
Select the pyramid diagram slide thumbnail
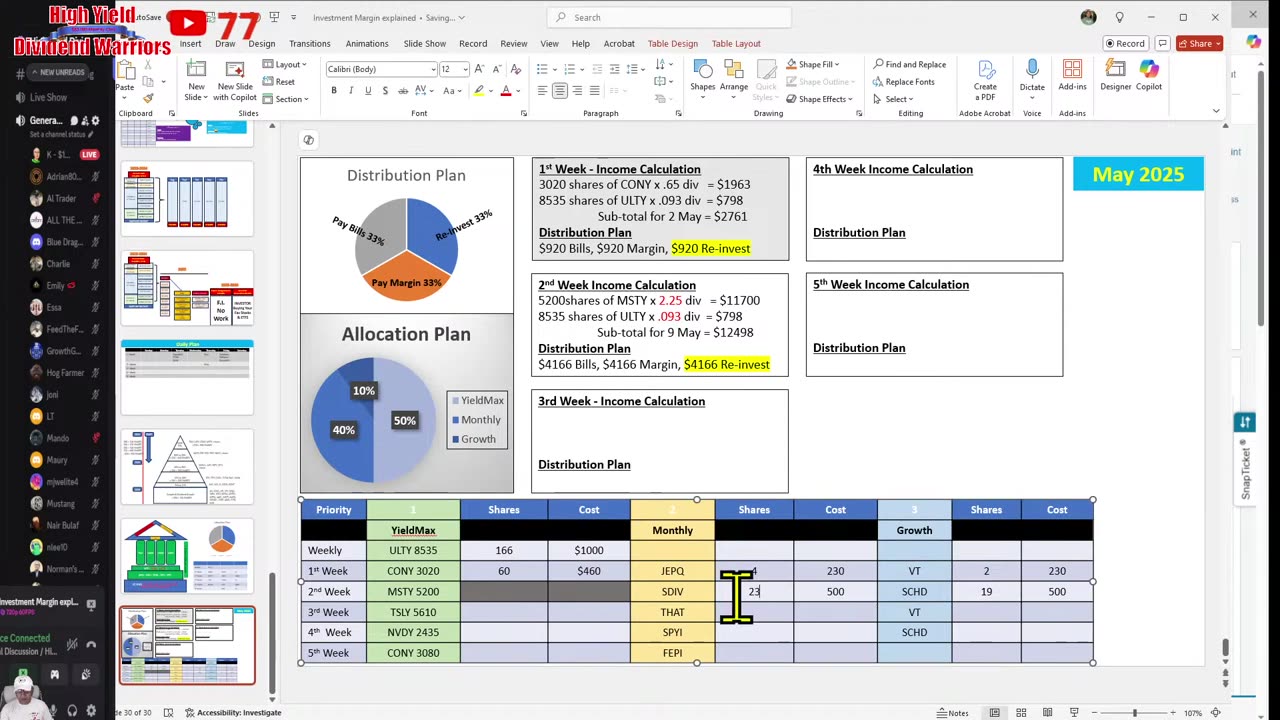tap(187, 467)
